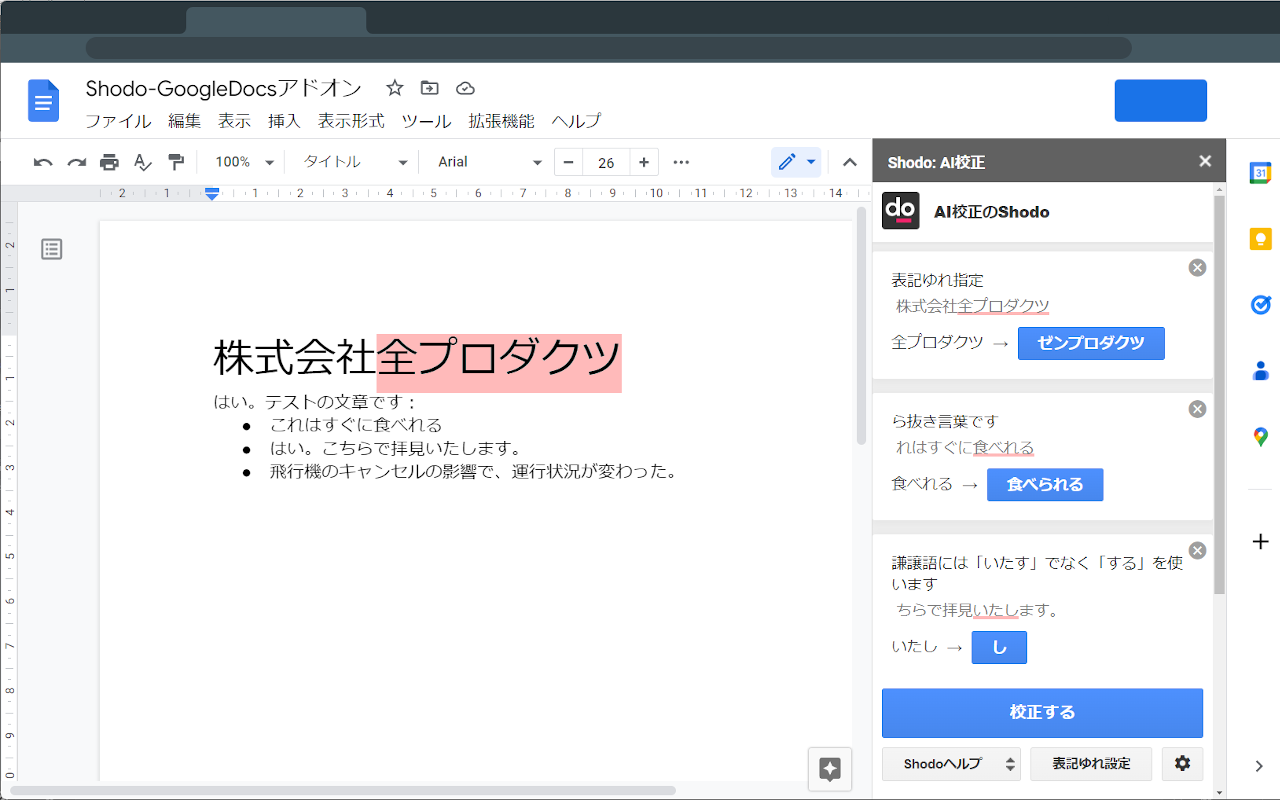Apply the ゼンプロダクツ correction

pos(1091,343)
